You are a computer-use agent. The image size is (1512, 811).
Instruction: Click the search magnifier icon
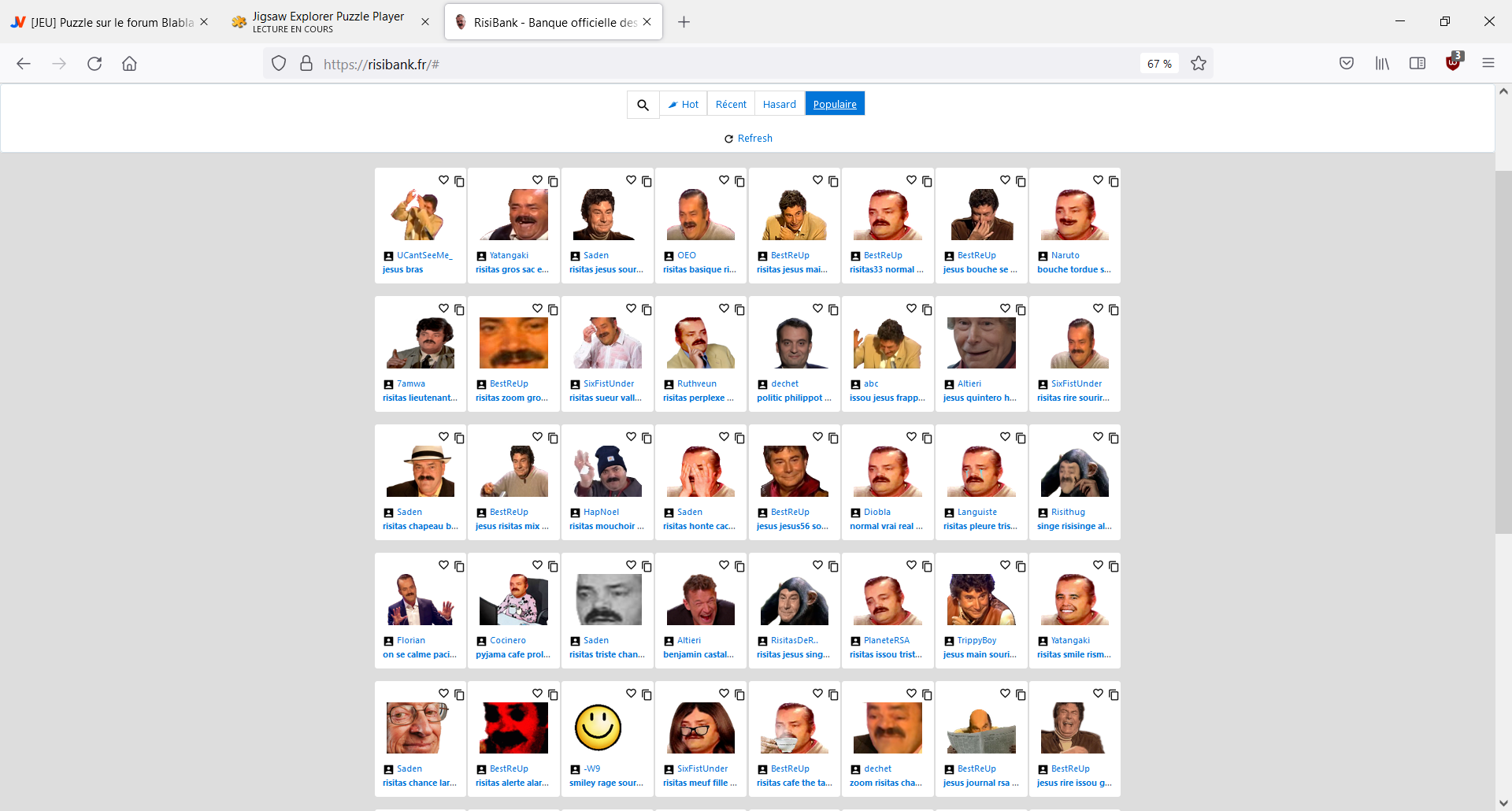coord(643,105)
